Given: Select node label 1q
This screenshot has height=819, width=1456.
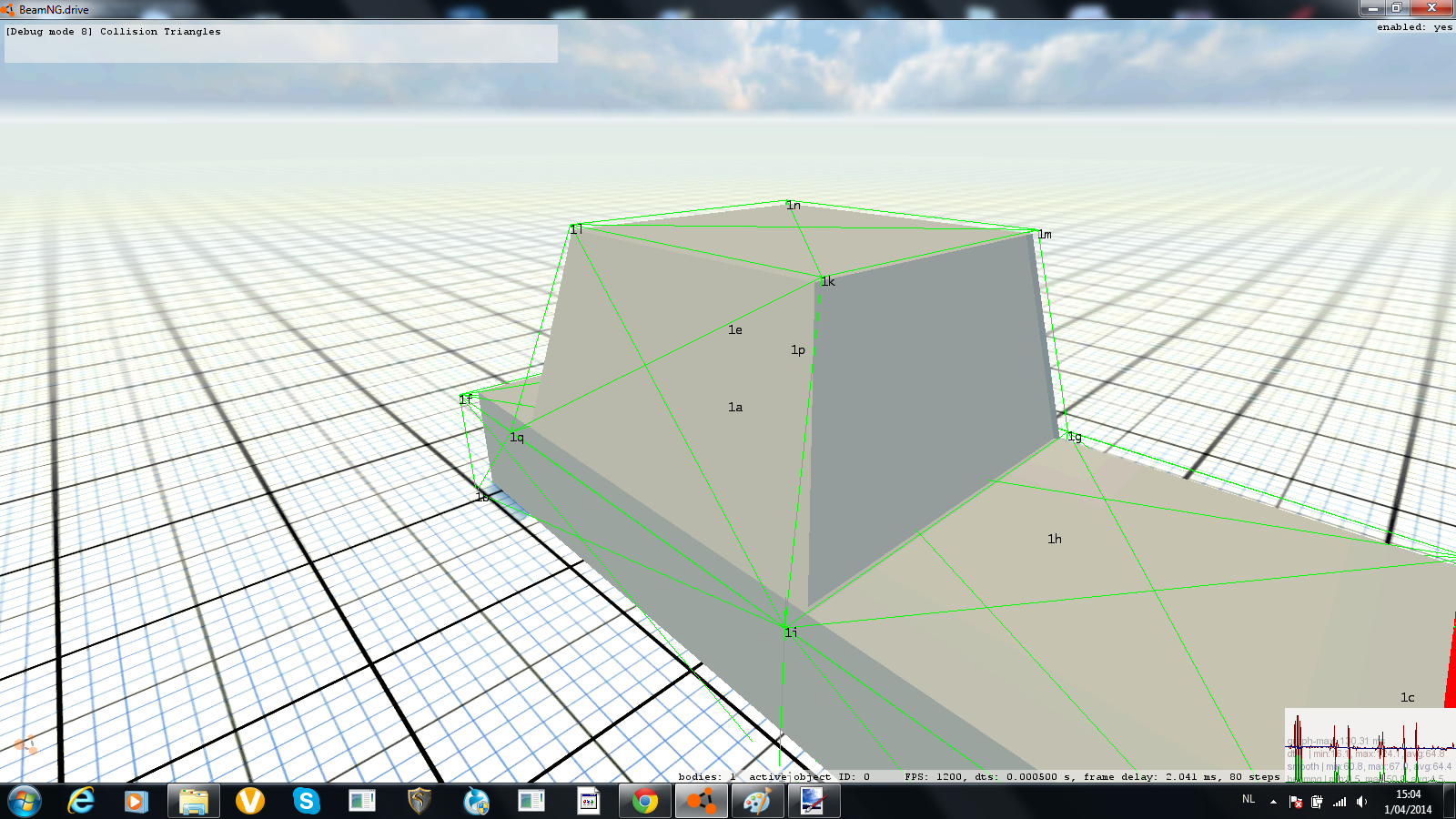Looking at the screenshot, I should [517, 438].
